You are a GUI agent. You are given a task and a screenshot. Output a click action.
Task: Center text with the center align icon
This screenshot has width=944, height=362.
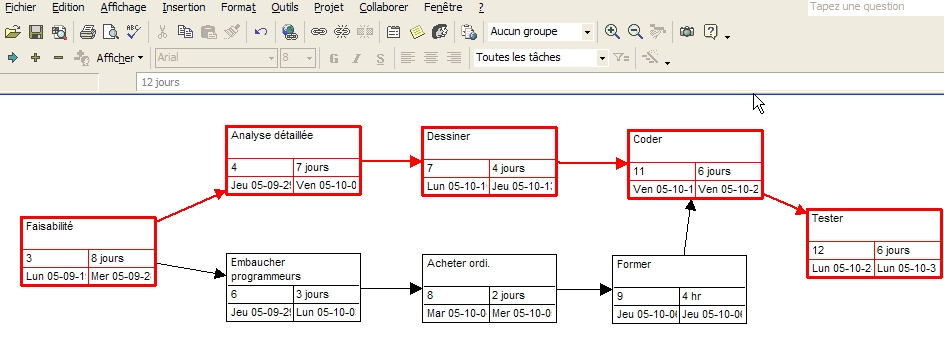pyautogui.click(x=430, y=58)
